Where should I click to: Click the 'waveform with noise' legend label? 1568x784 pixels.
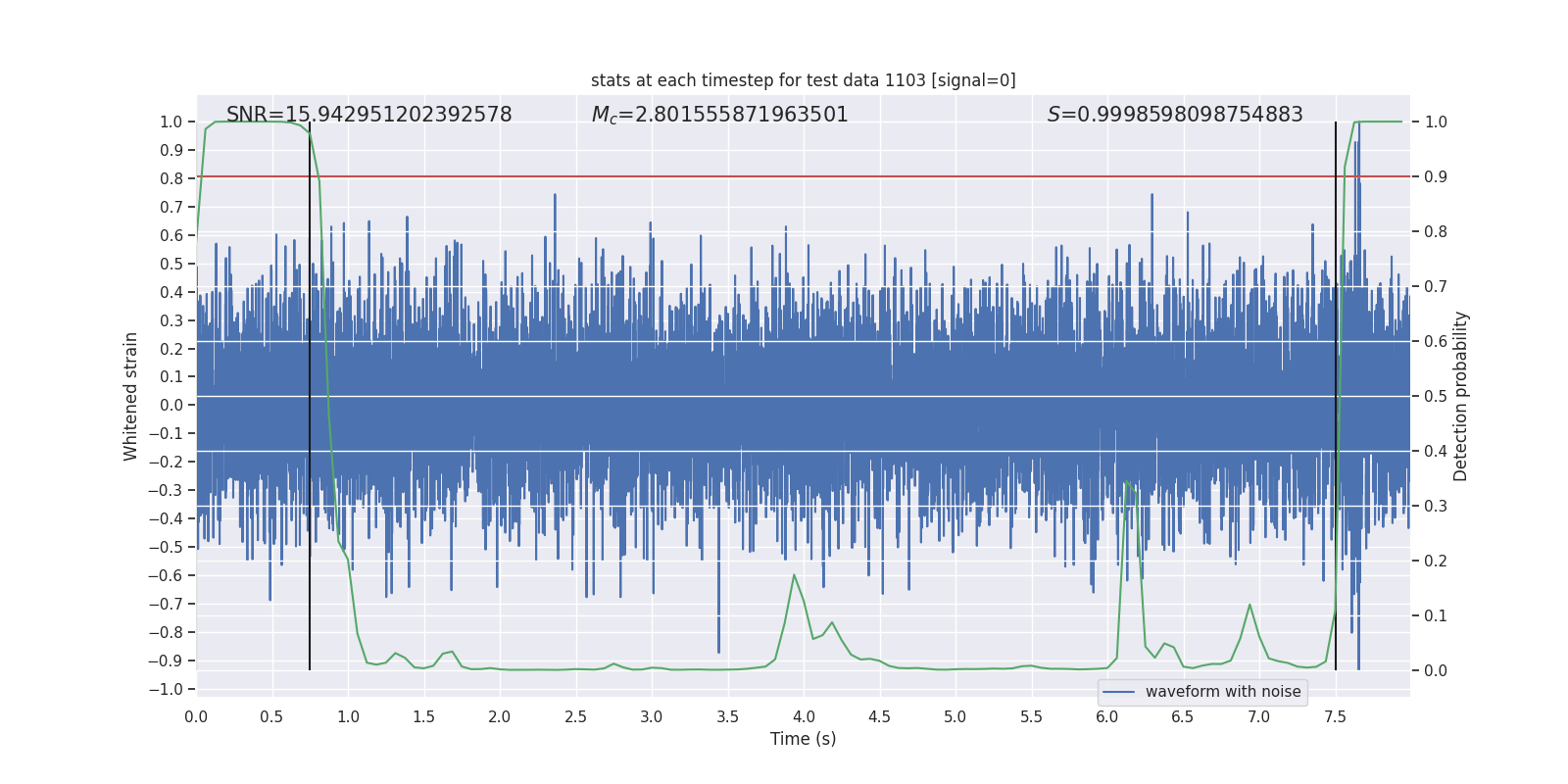click(x=1223, y=692)
